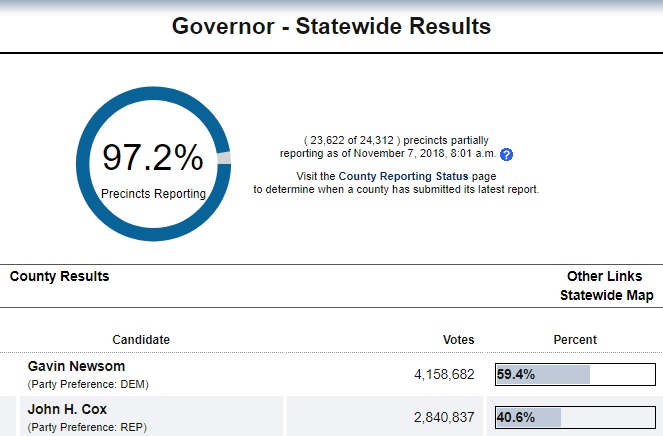Click the Governor - Statewide Results title
This screenshot has height=436, width=663.
331,27
